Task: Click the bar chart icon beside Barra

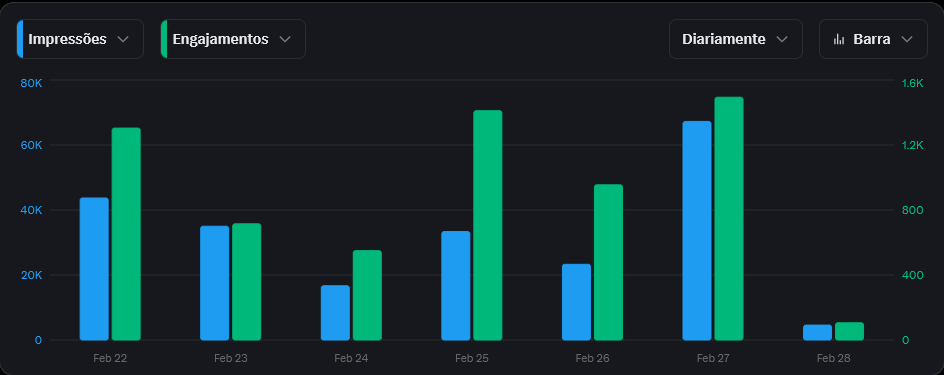Action: [839, 40]
